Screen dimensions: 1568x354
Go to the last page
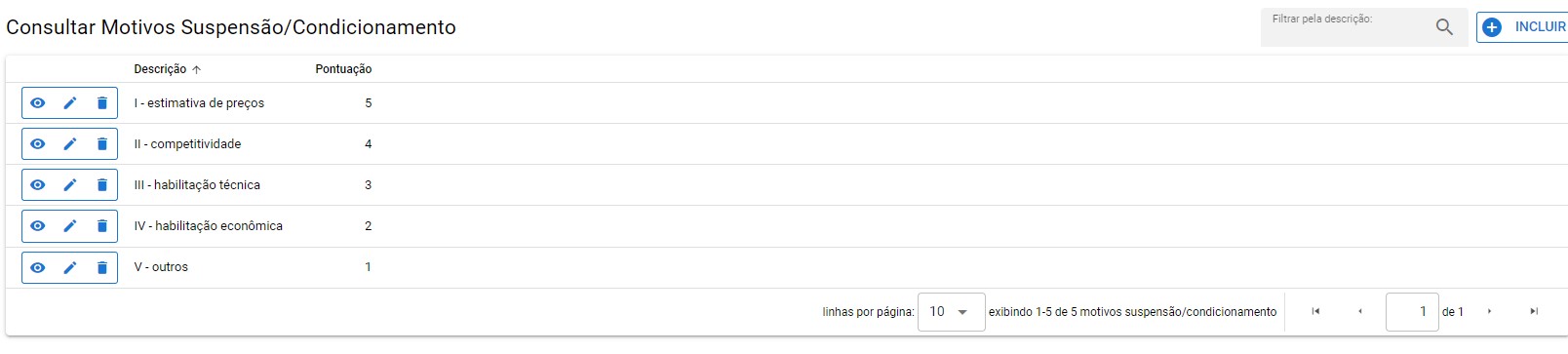pyautogui.click(x=1534, y=312)
